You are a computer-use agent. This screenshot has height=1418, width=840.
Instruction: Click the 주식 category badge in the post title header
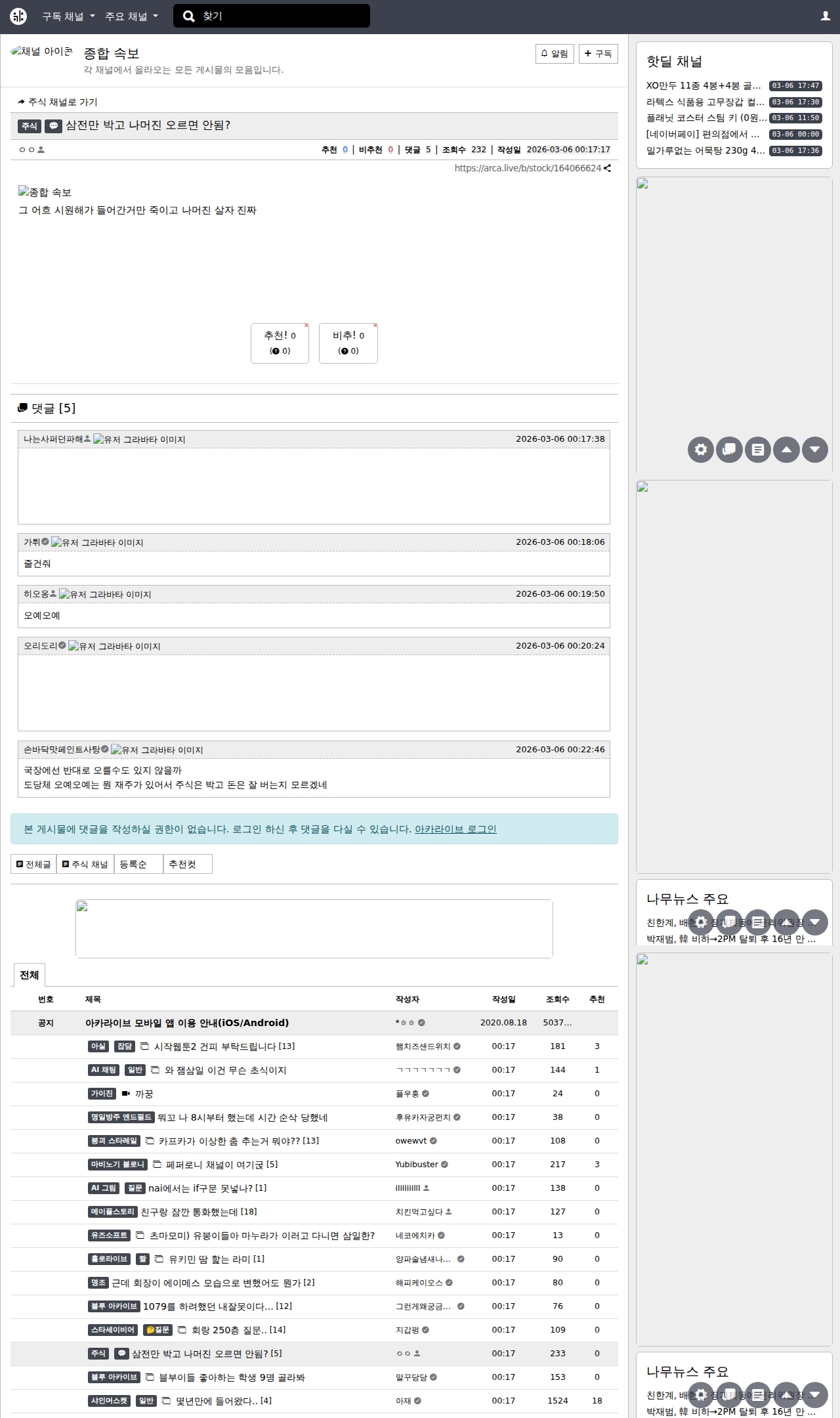pos(30,126)
